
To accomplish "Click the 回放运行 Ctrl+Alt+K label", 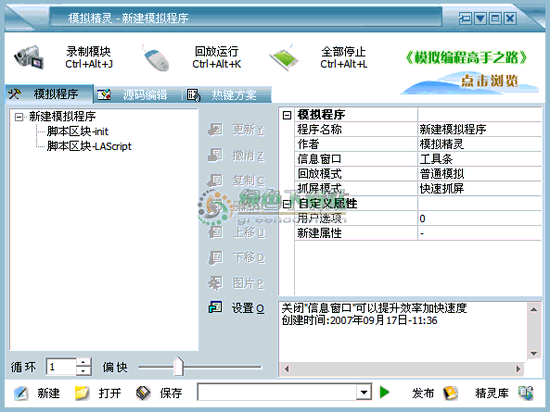I will (216, 58).
